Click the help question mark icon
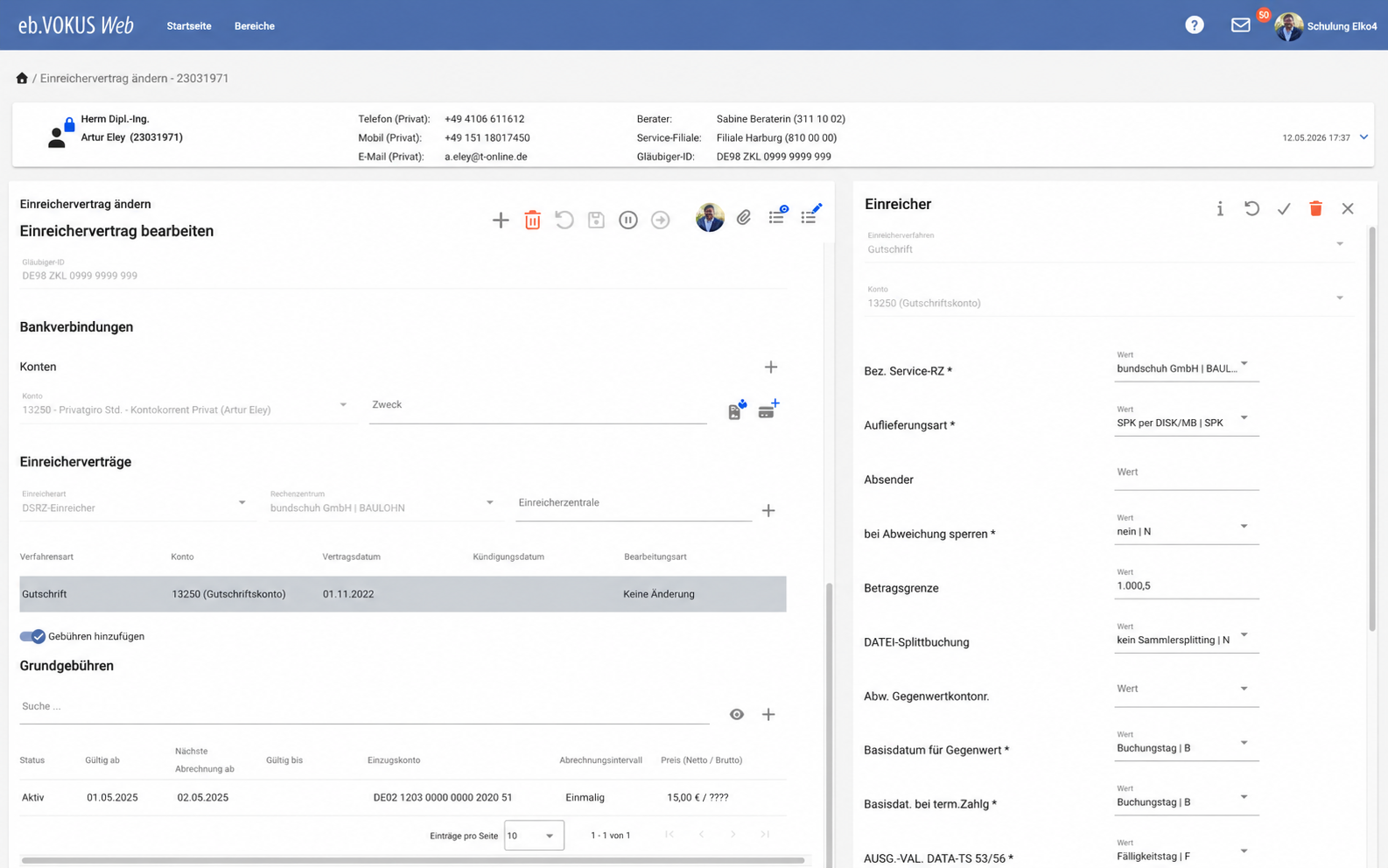Image resolution: width=1388 pixels, height=868 pixels. pyautogui.click(x=1195, y=25)
